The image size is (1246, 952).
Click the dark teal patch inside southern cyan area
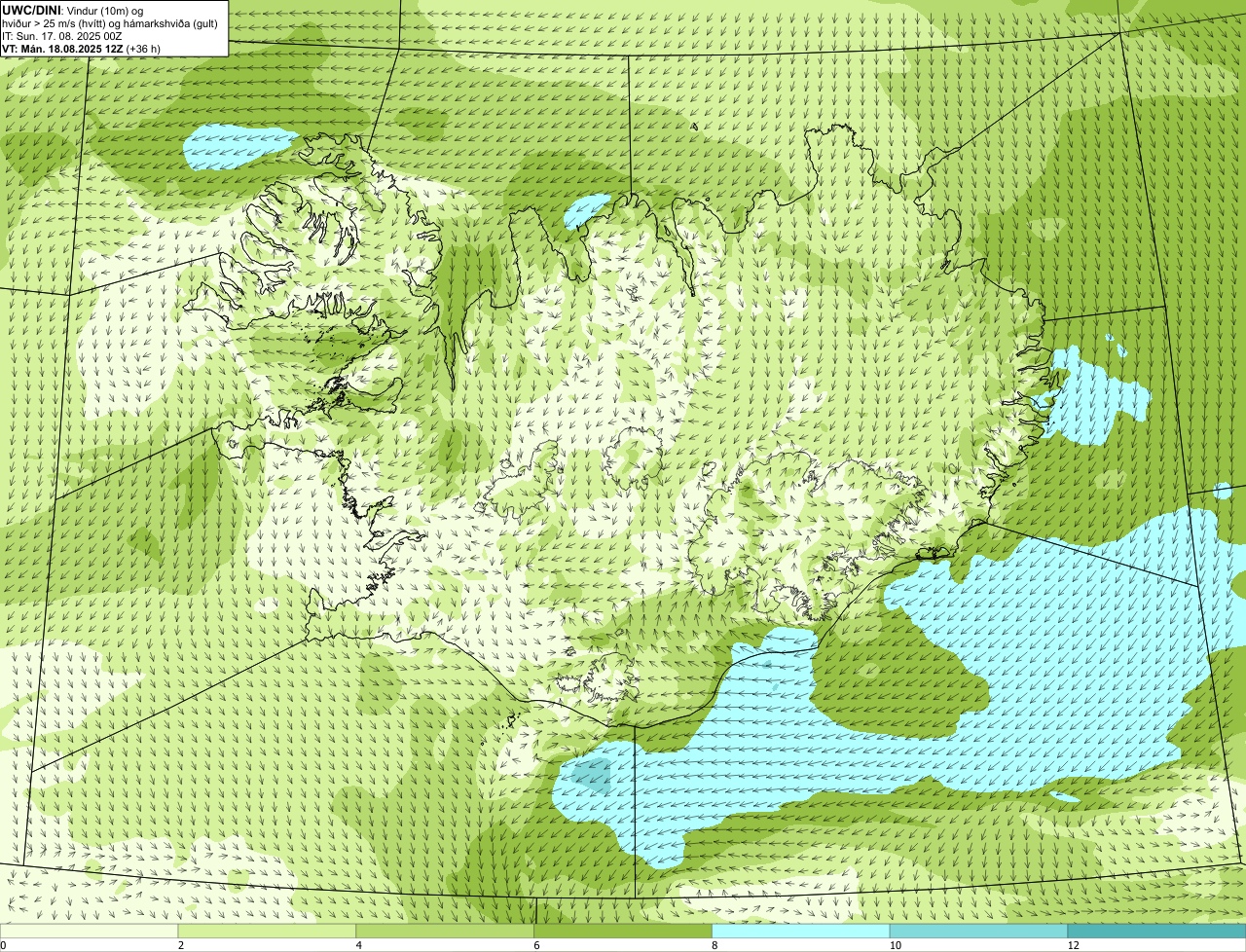point(591,776)
